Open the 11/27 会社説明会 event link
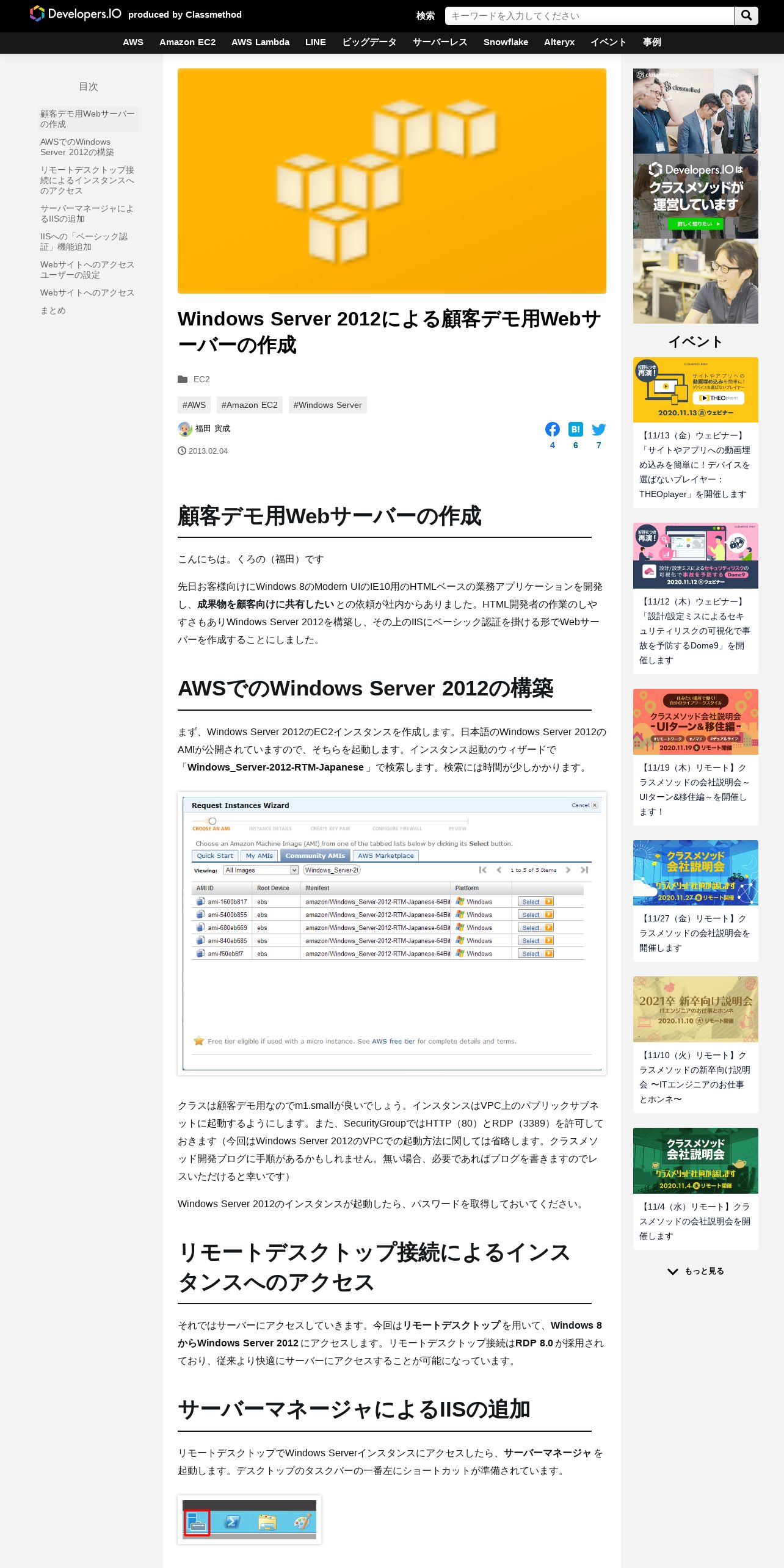 tap(695, 933)
